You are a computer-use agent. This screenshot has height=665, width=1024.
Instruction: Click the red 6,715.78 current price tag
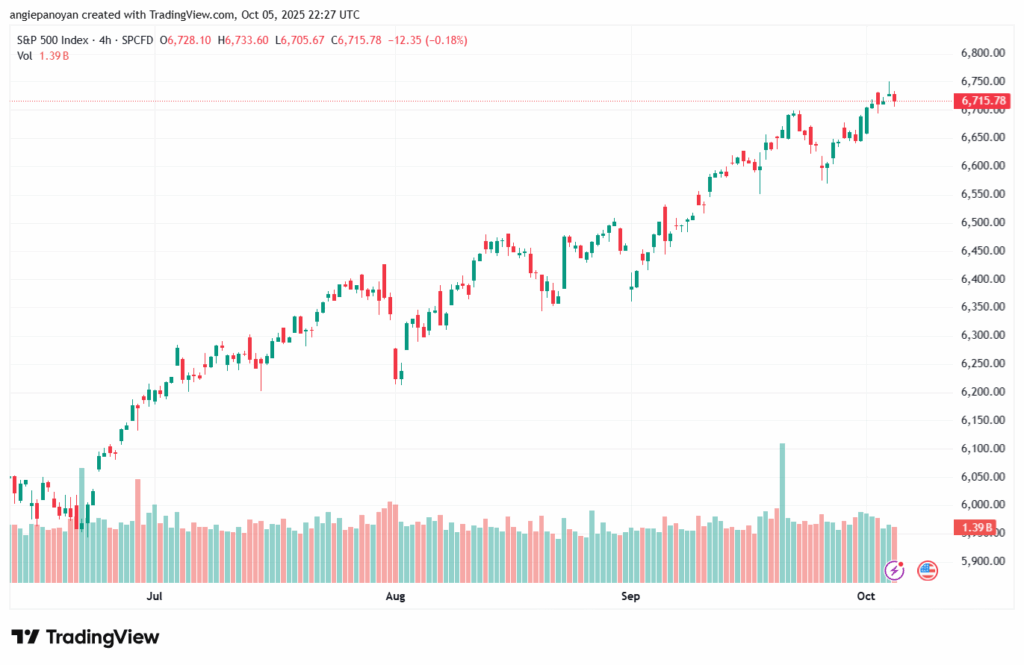[x=985, y=101]
